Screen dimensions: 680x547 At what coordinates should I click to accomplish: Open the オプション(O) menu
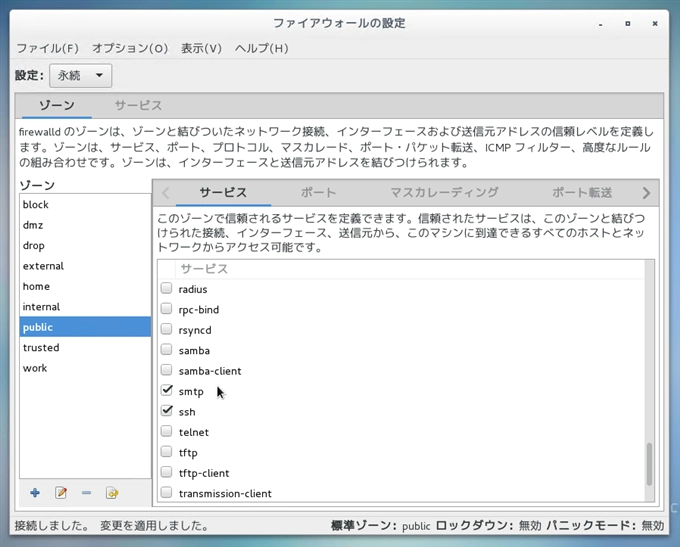point(130,48)
